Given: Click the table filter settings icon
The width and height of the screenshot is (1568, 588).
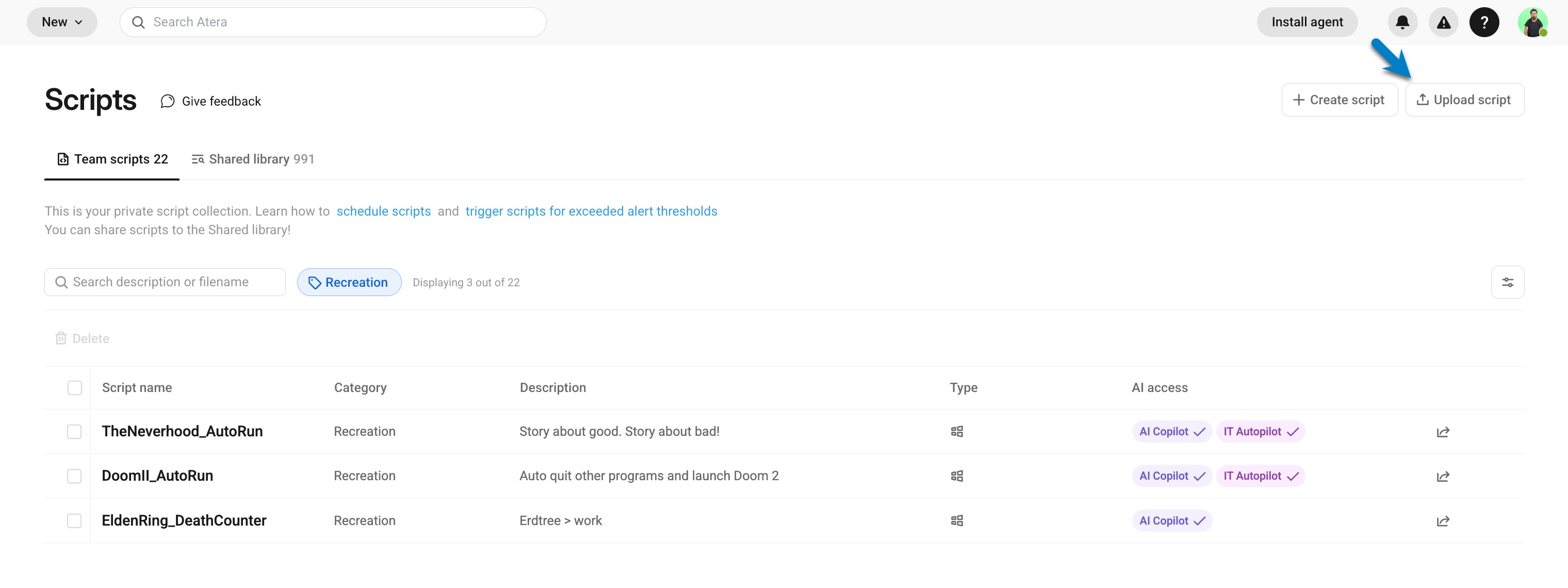Looking at the screenshot, I should click(1507, 283).
